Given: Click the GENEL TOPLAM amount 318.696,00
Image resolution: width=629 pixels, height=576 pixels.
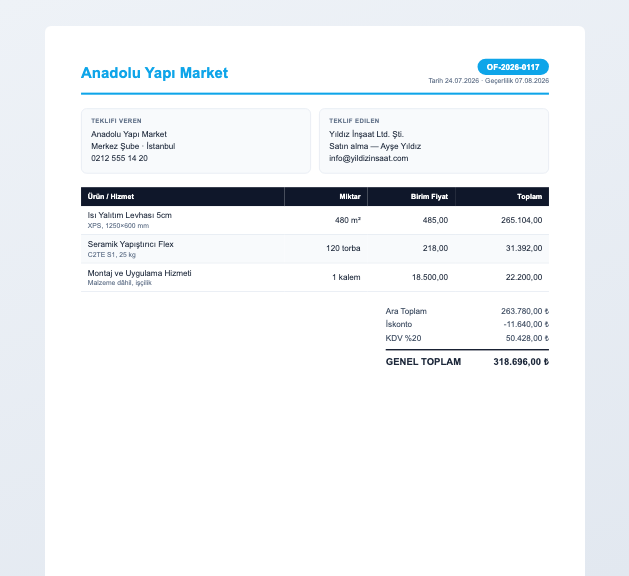Looking at the screenshot, I should tap(521, 362).
